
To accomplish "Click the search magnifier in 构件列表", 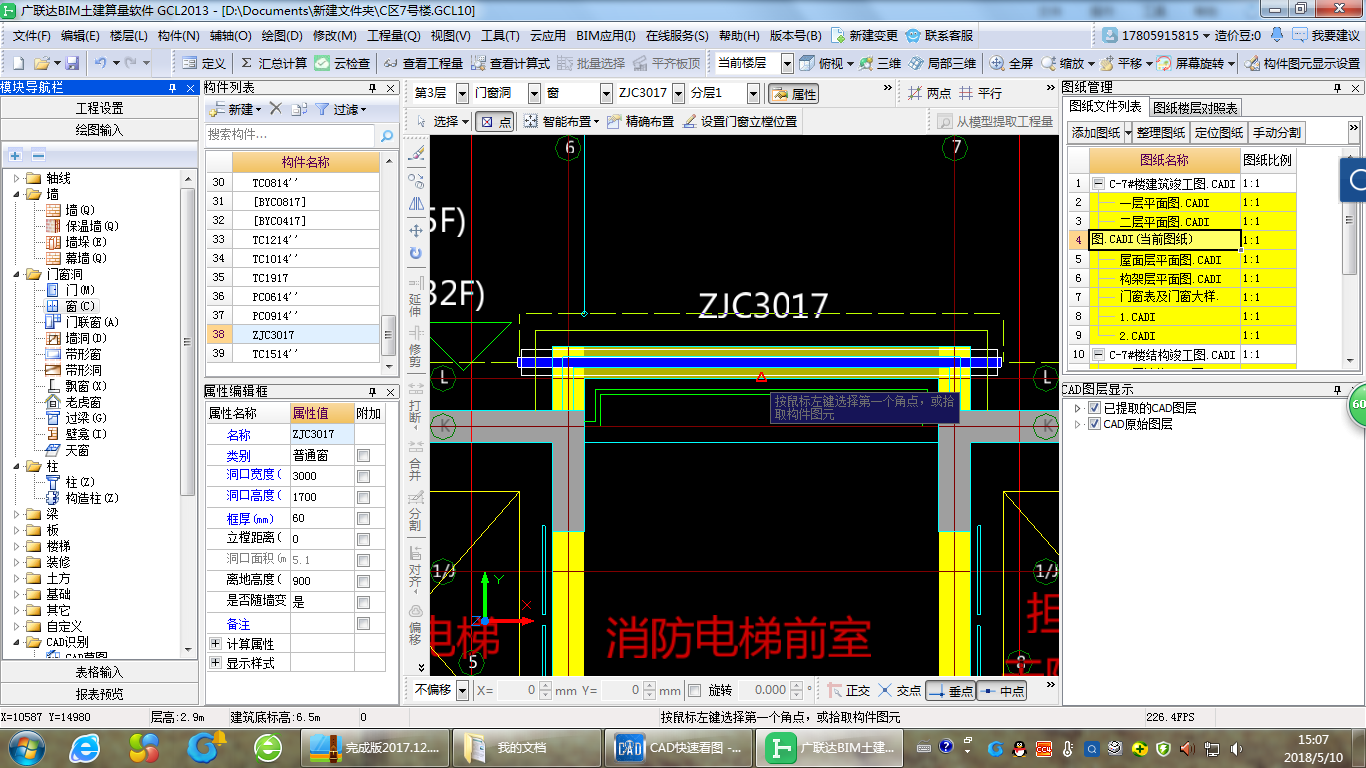I will (x=387, y=135).
